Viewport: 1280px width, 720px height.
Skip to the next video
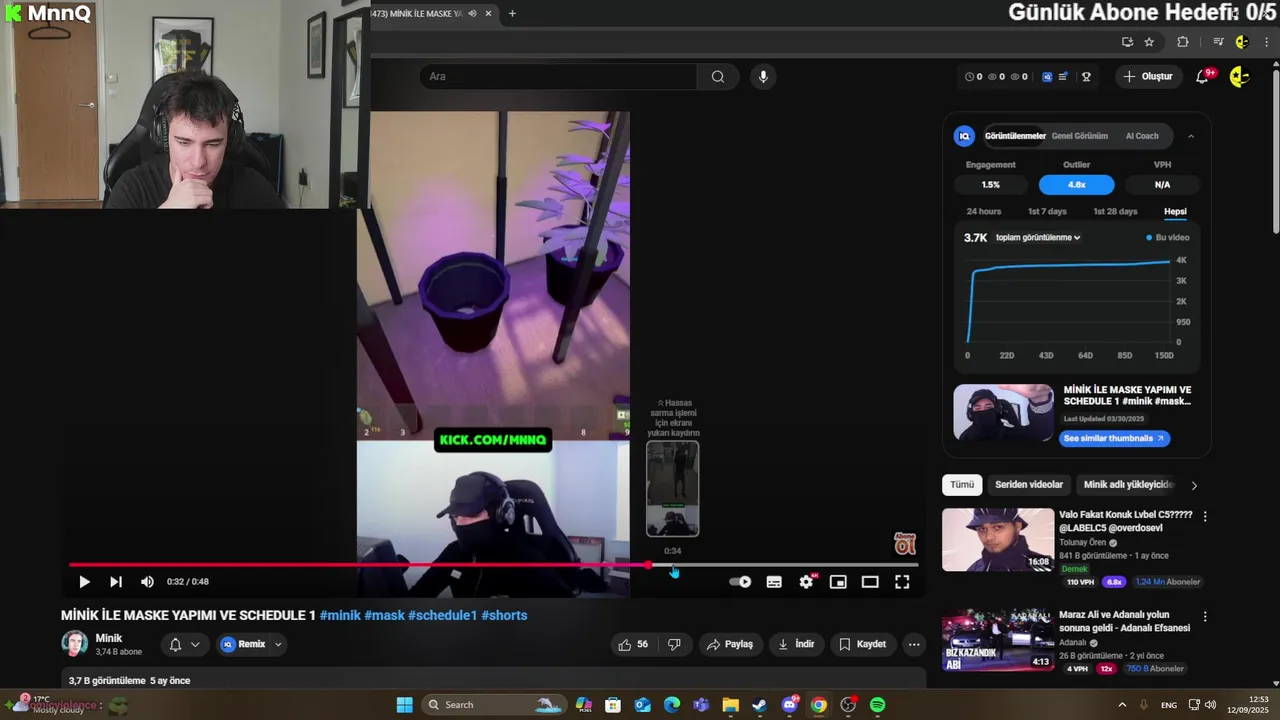click(x=116, y=582)
